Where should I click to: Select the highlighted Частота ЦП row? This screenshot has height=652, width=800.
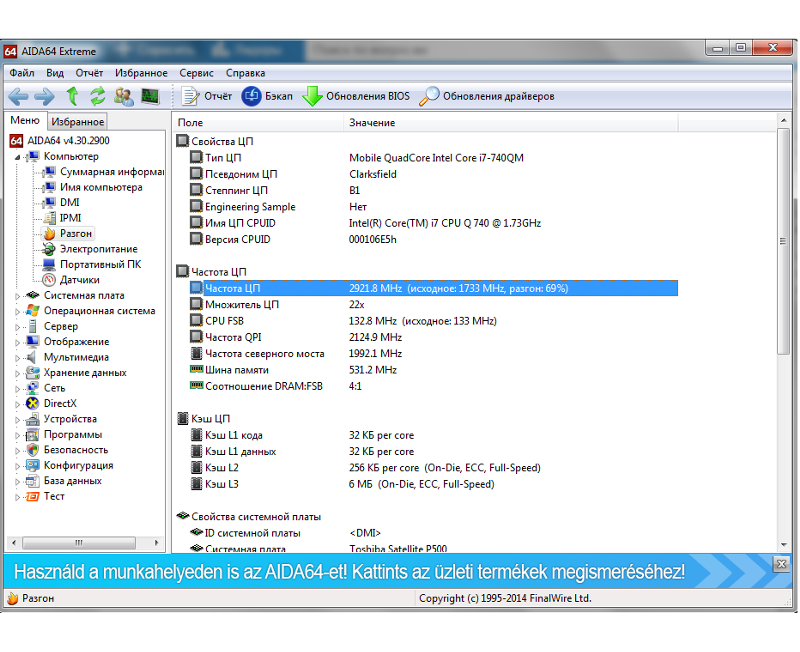(433, 288)
